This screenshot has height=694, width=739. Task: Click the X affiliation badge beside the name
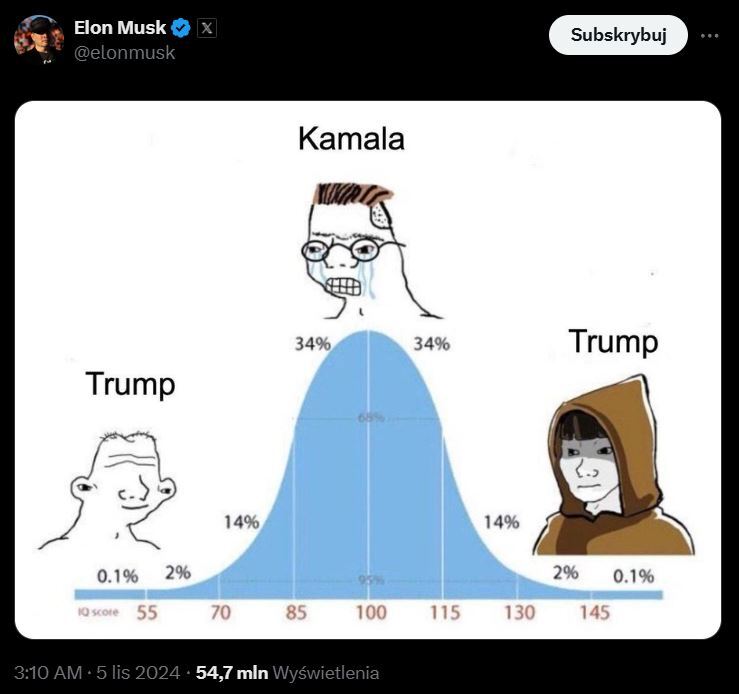click(205, 28)
